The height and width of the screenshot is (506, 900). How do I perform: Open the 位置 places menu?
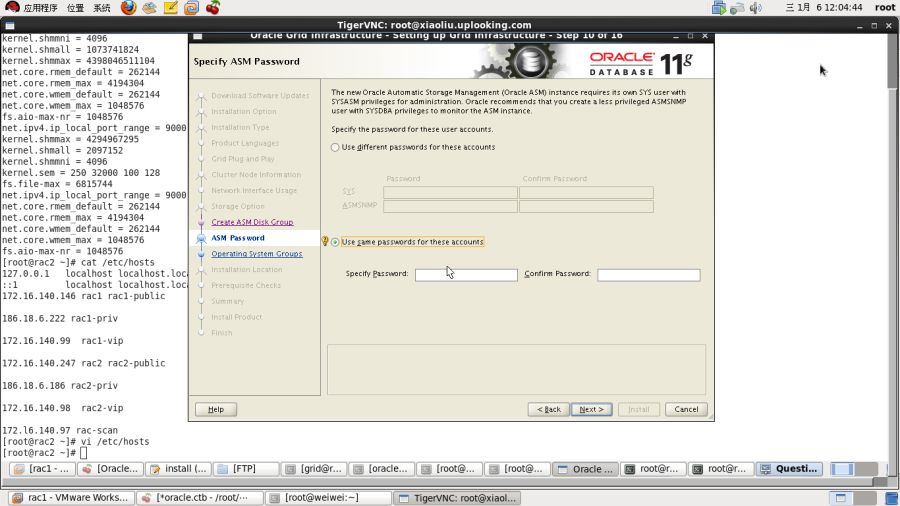pos(75,7)
